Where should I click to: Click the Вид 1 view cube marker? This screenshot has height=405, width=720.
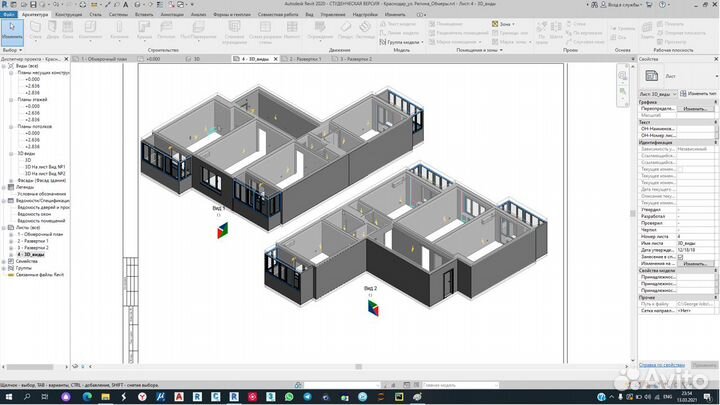click(221, 228)
